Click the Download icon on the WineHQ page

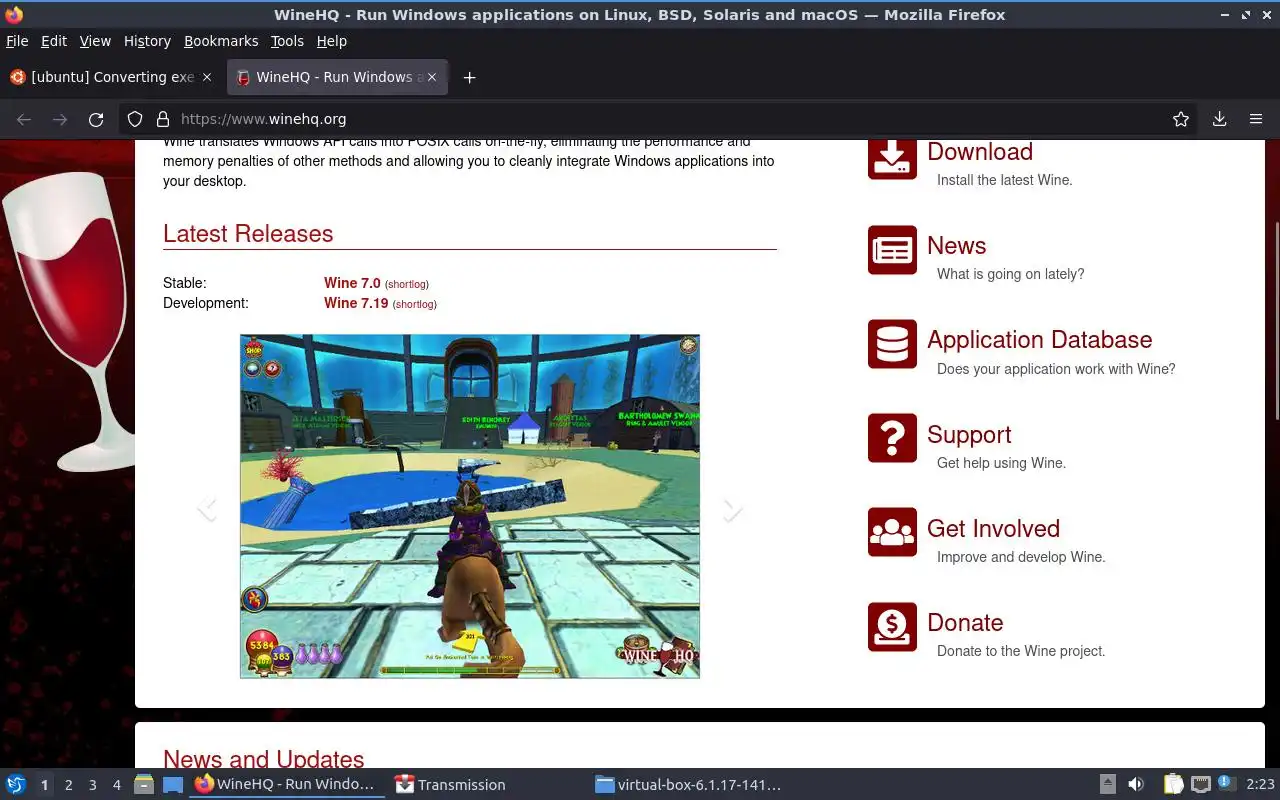[x=892, y=159]
